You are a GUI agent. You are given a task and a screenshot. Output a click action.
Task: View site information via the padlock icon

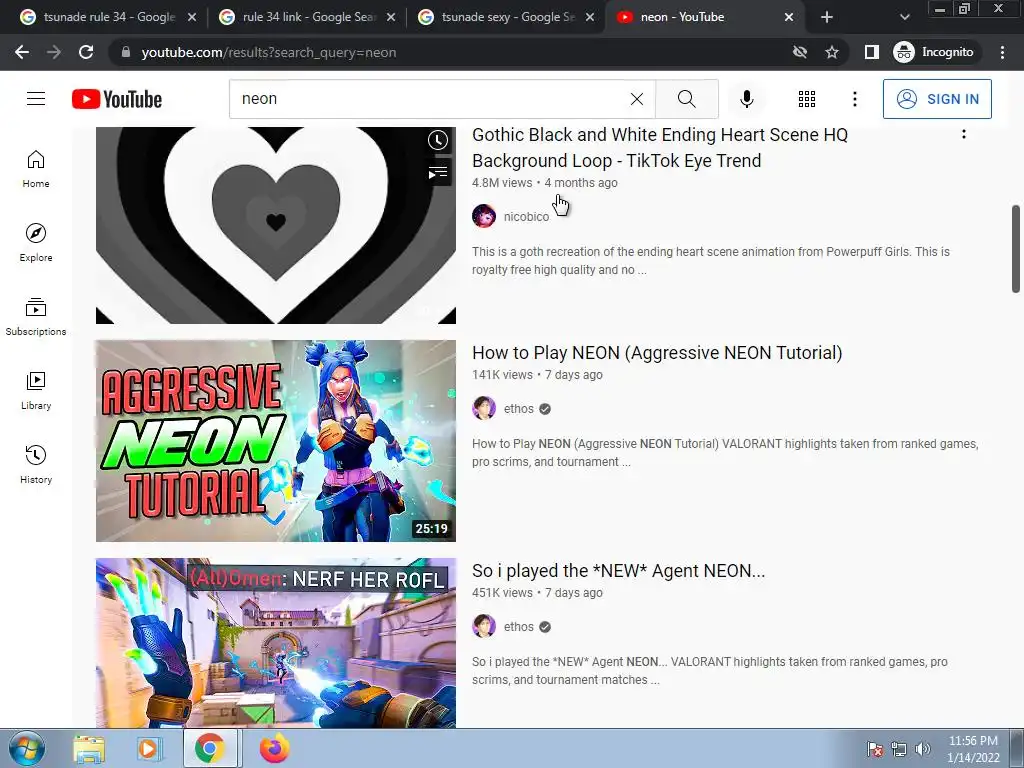(x=126, y=52)
